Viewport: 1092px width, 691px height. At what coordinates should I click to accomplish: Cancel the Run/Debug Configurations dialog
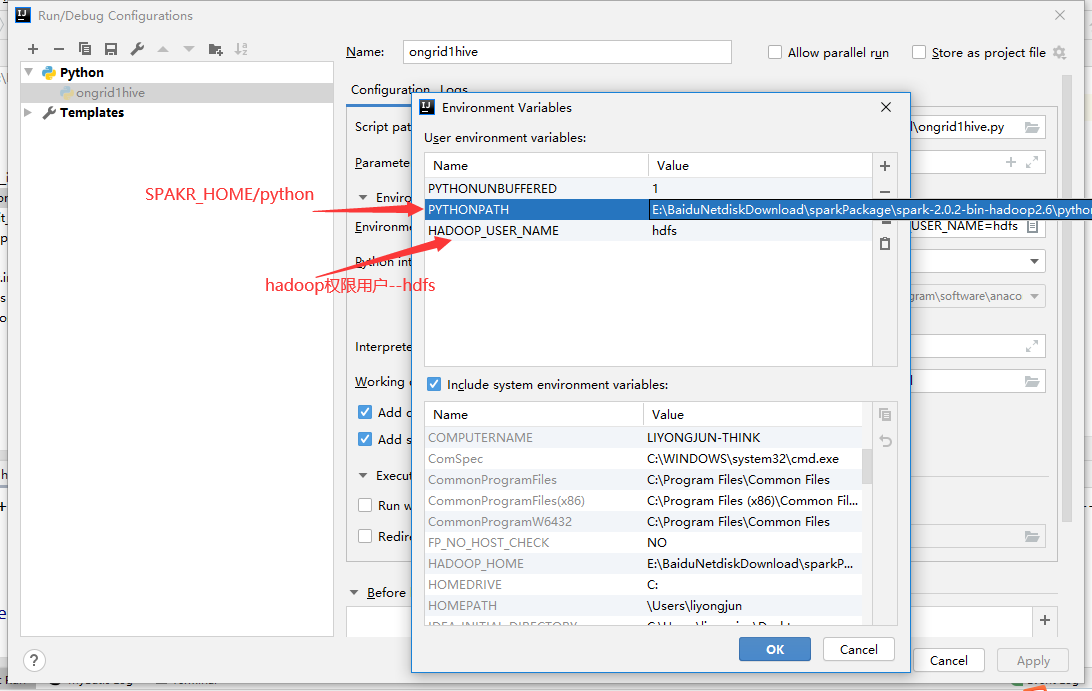tap(949, 660)
